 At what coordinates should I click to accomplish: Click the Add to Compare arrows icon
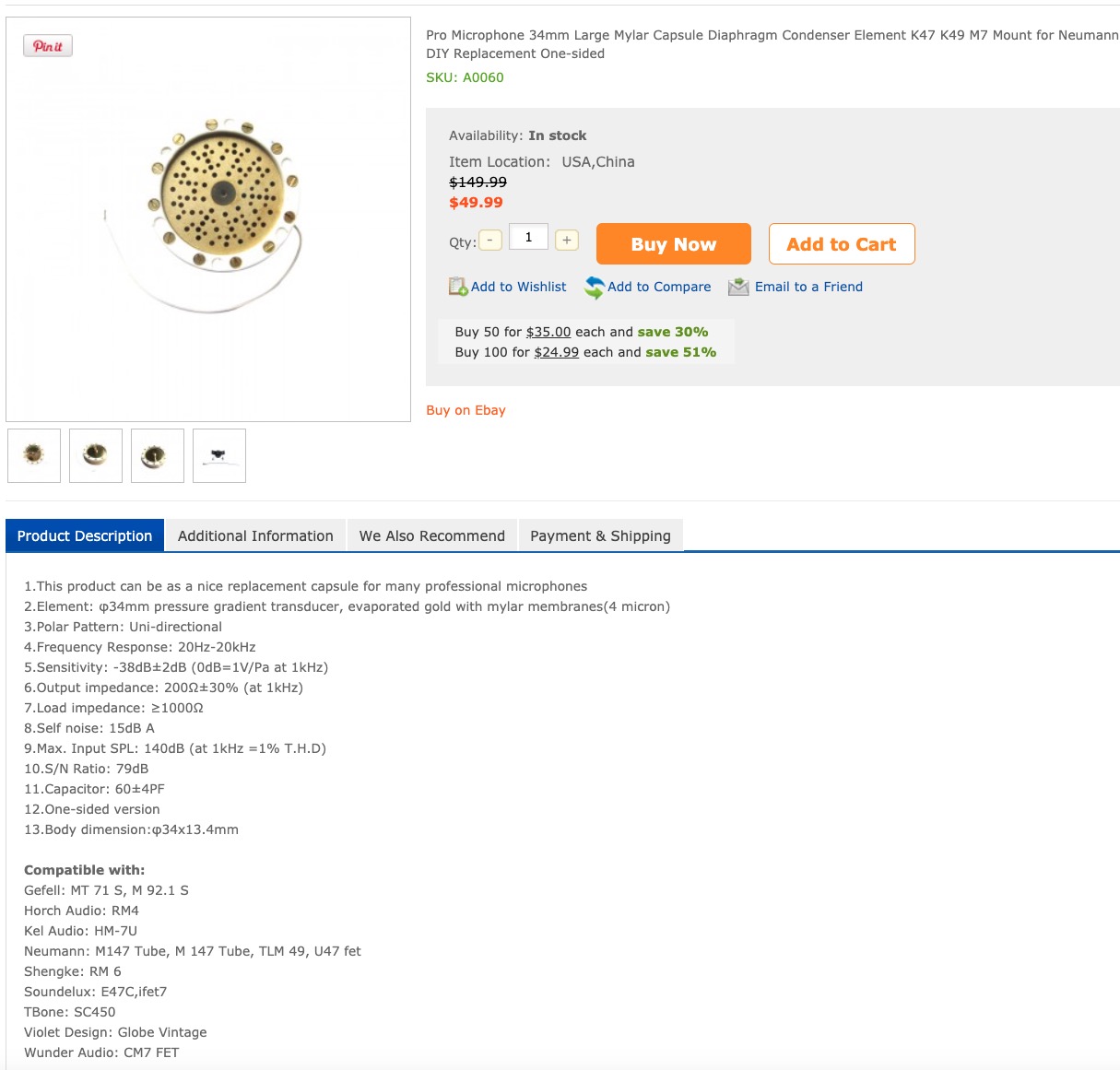[x=595, y=288]
